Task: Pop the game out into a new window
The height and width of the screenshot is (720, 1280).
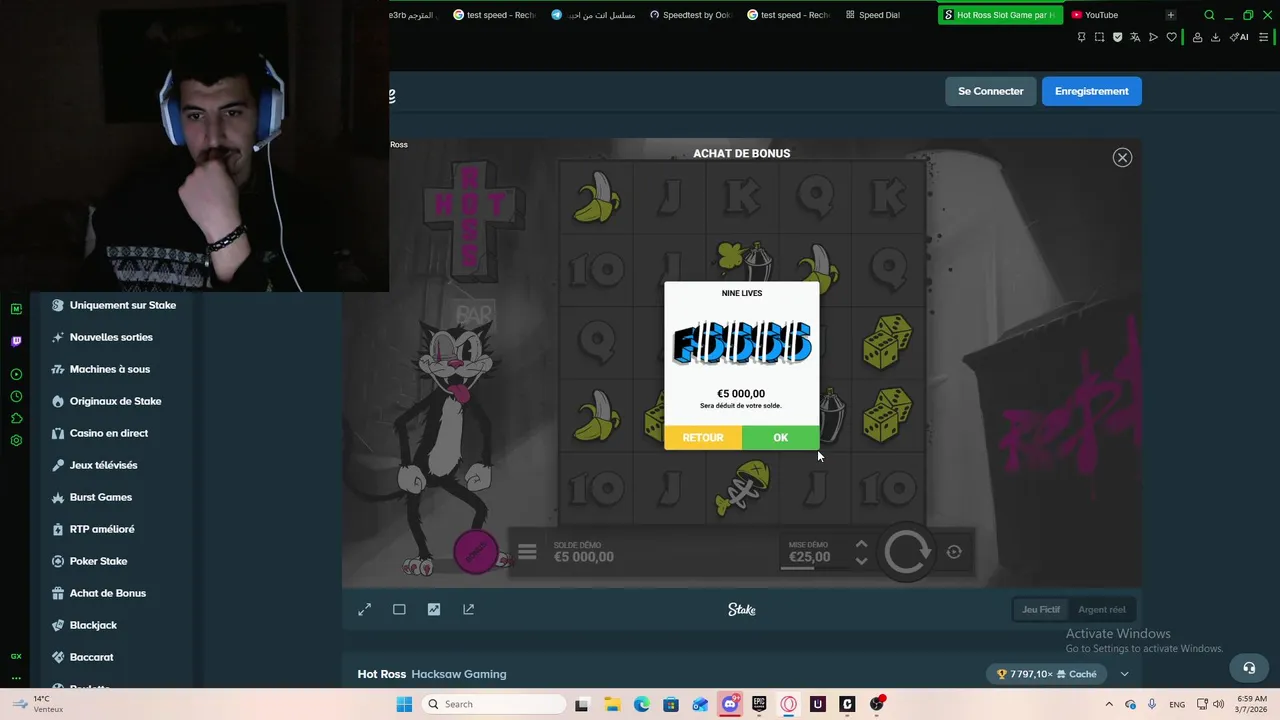Action: tap(469, 609)
